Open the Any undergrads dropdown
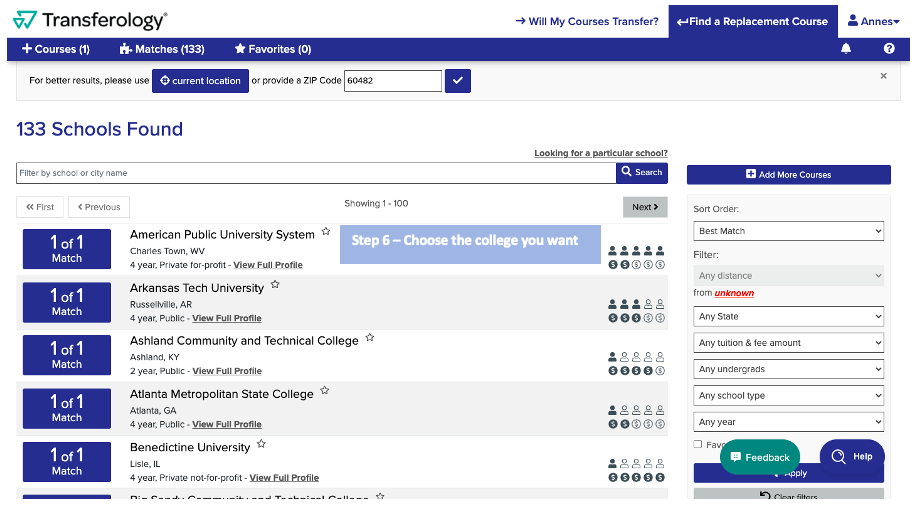The width and height of the screenshot is (919, 509). pos(788,369)
